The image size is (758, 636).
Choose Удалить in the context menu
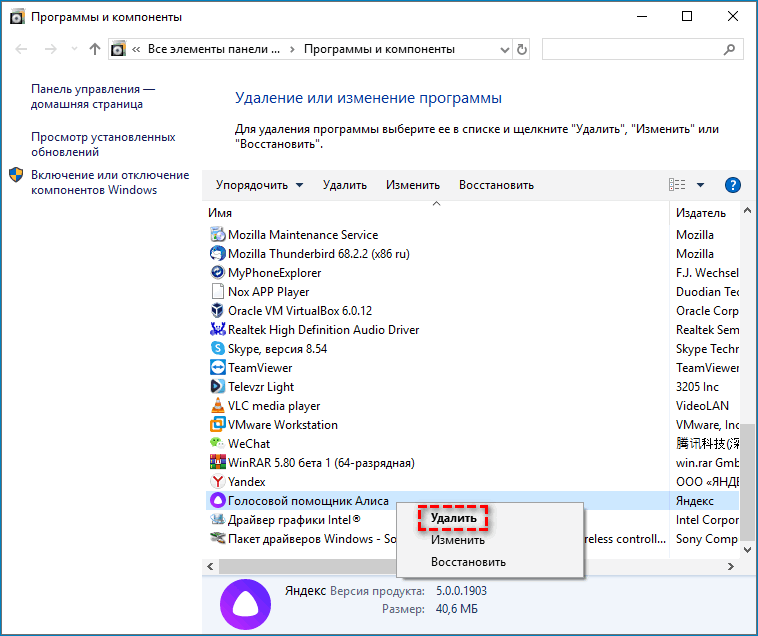[453, 518]
